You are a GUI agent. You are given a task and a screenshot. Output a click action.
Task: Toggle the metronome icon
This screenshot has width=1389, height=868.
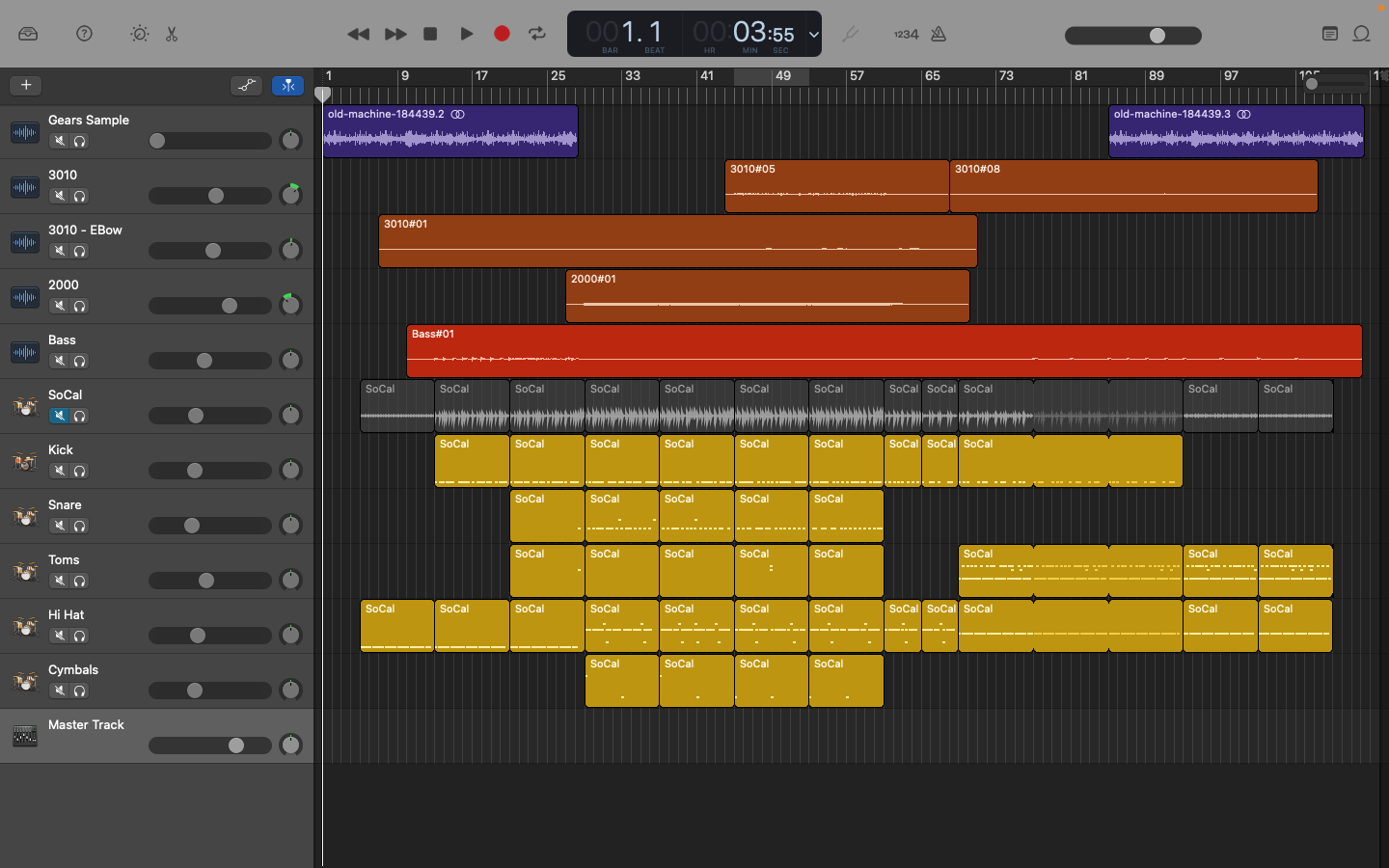coord(939,34)
